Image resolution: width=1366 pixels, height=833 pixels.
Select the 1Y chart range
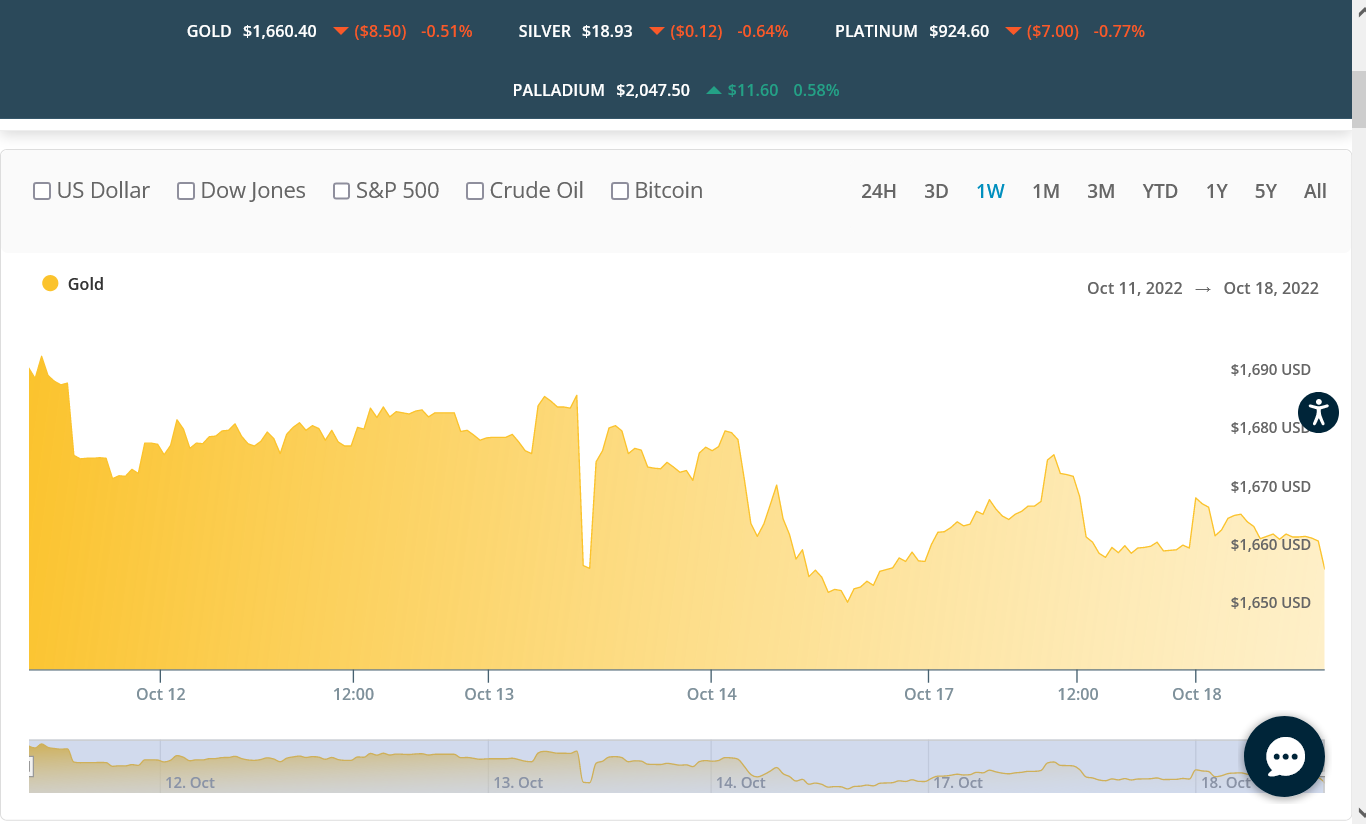click(1216, 191)
